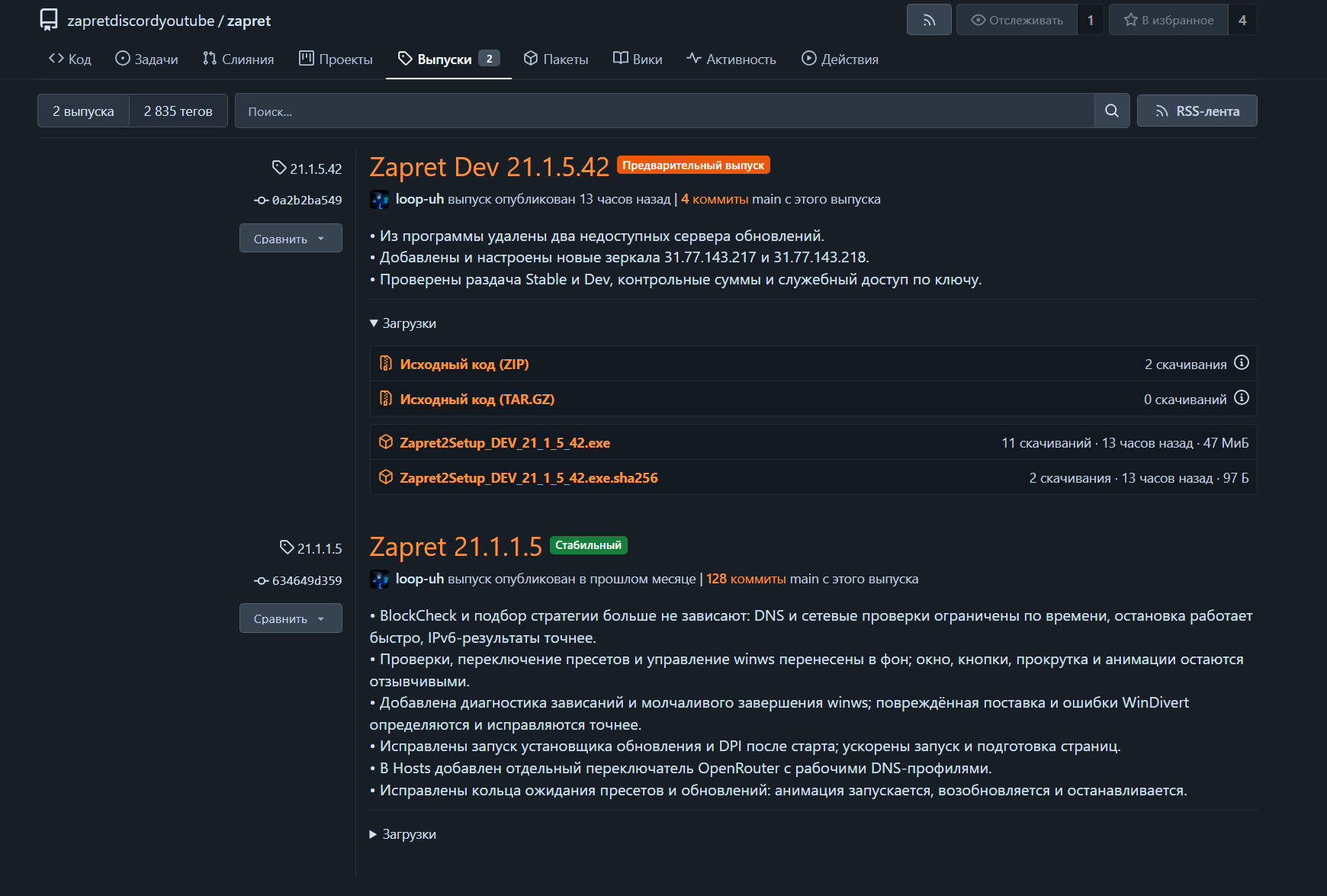Viewport: 1327px width, 896px height.
Task: Go to the Слияния tab
Action: (238, 59)
